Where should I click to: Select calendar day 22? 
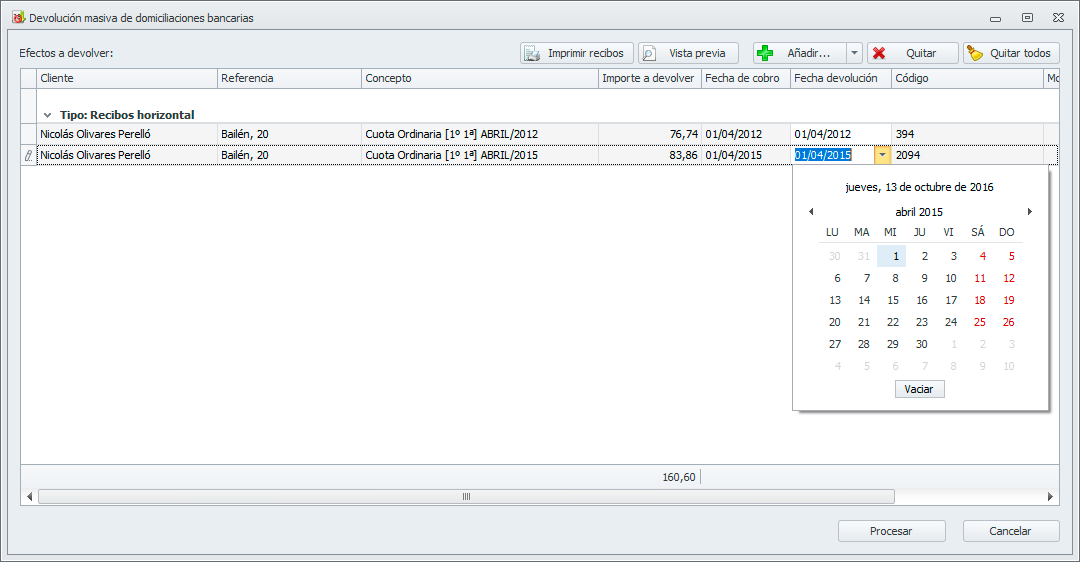893,322
